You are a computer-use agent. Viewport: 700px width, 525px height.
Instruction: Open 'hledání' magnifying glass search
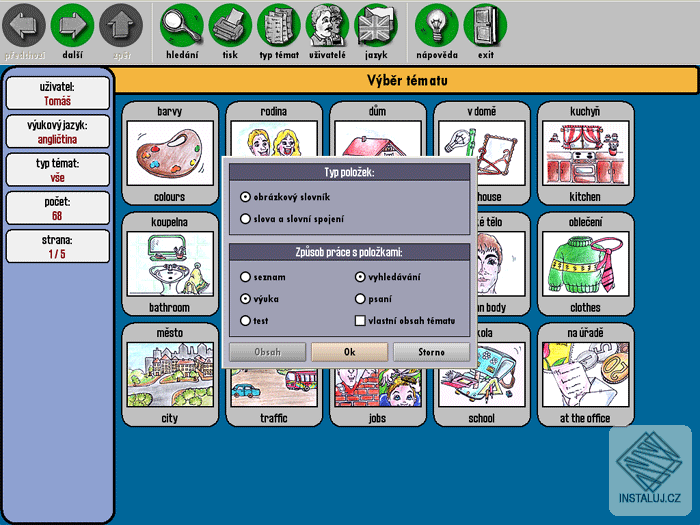(182, 26)
